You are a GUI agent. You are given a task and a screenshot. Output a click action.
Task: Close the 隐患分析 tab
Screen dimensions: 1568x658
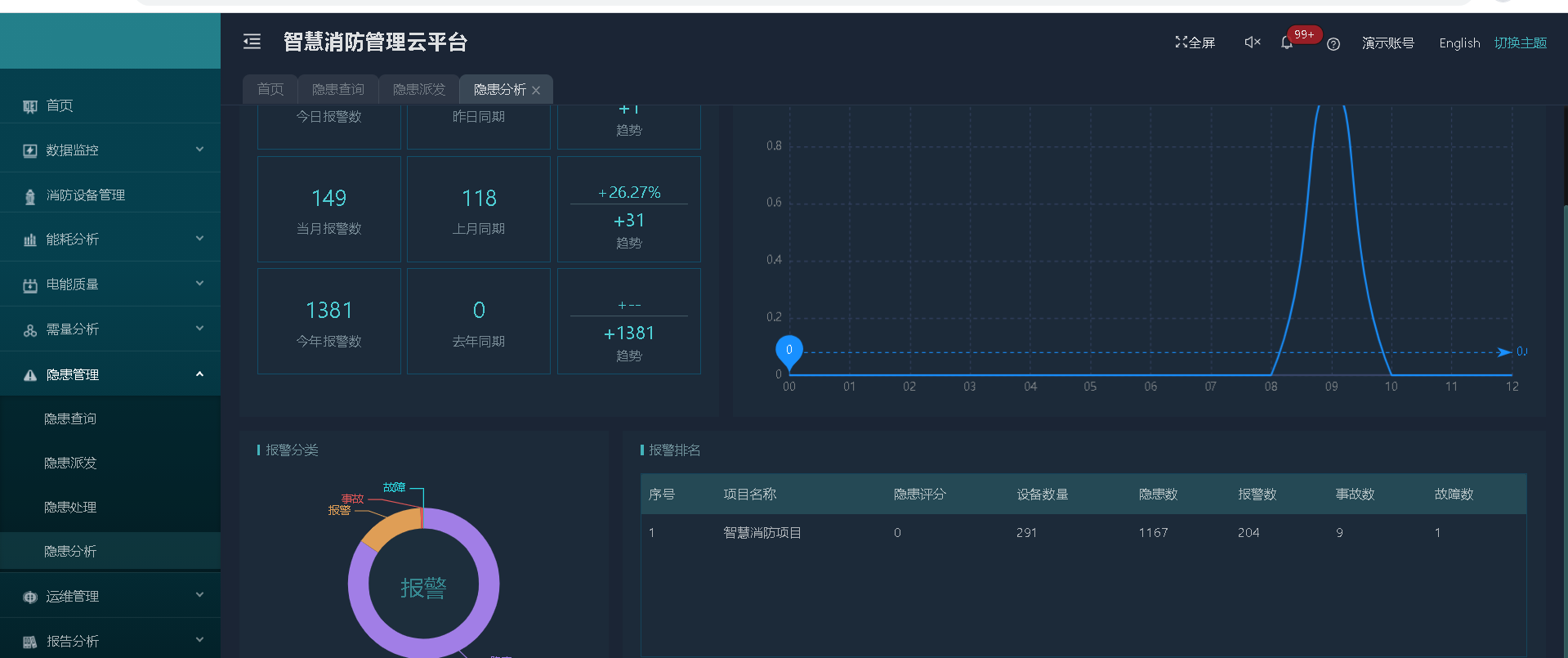click(536, 91)
